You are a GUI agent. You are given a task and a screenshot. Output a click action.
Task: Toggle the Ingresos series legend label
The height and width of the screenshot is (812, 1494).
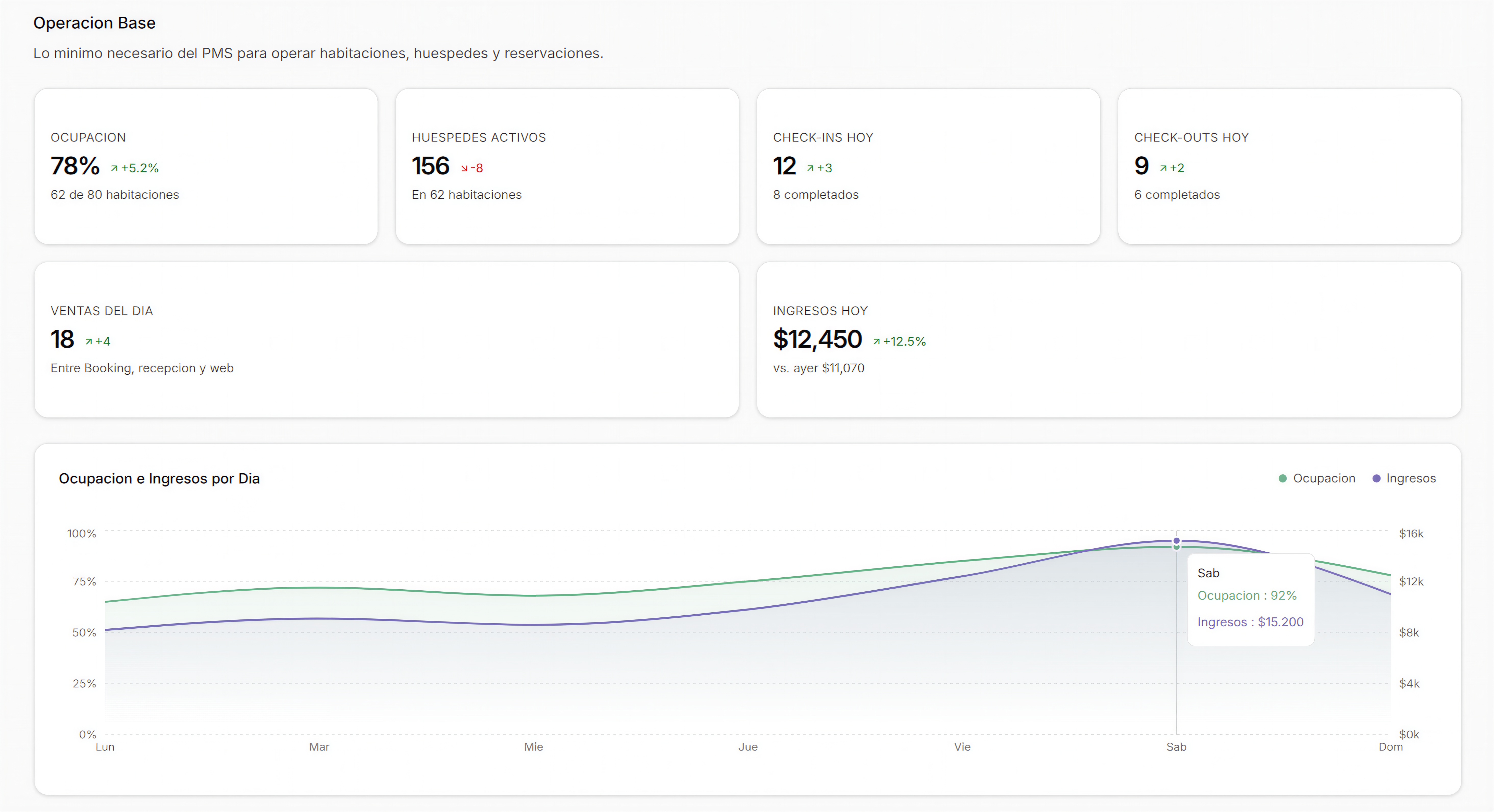[1411, 478]
